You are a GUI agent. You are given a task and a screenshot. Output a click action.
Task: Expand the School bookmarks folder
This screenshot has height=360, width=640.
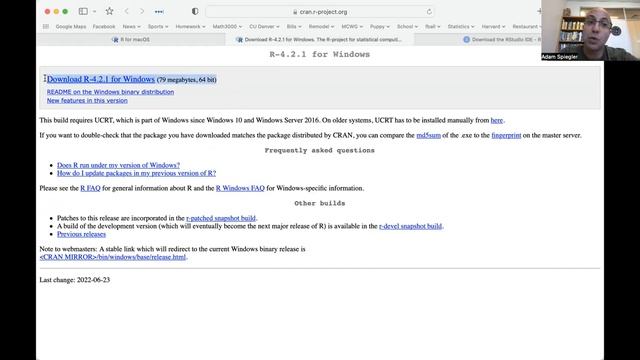[x=407, y=27]
